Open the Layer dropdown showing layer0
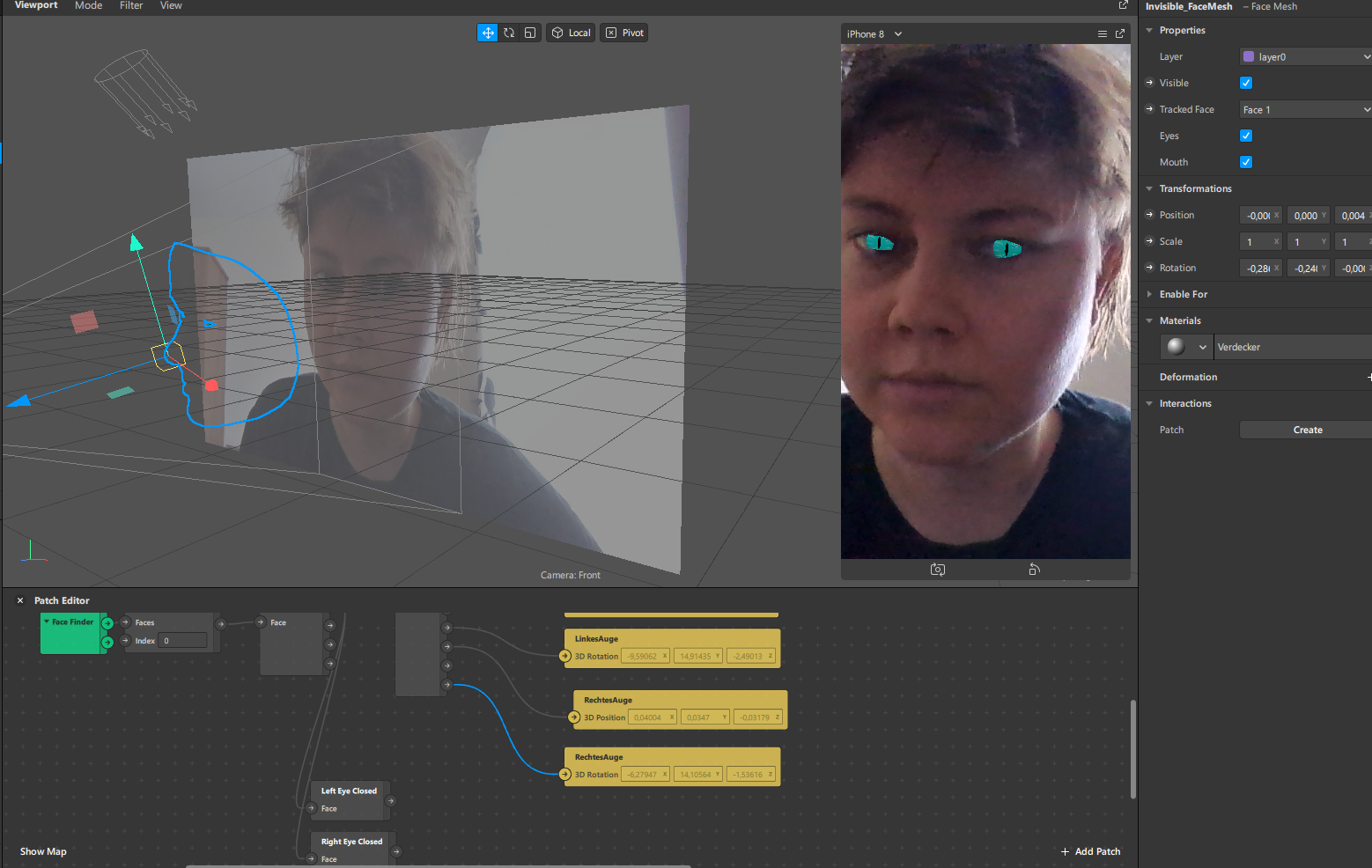 [x=1305, y=56]
